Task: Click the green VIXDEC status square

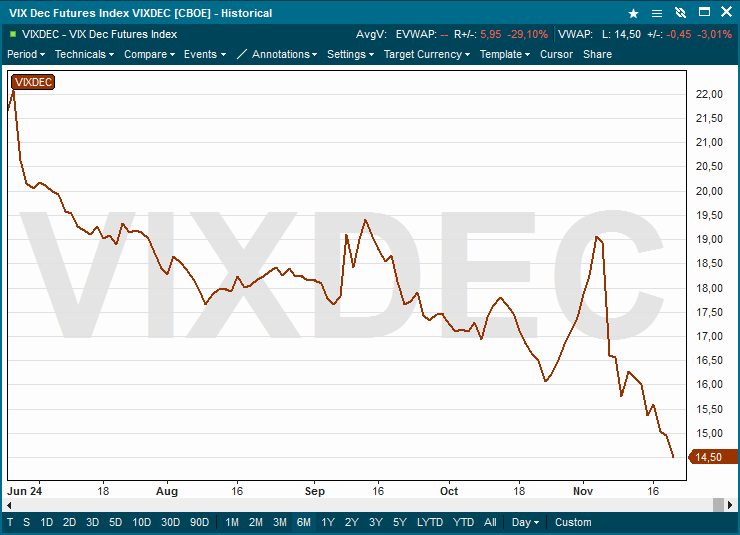Action: [x=13, y=34]
